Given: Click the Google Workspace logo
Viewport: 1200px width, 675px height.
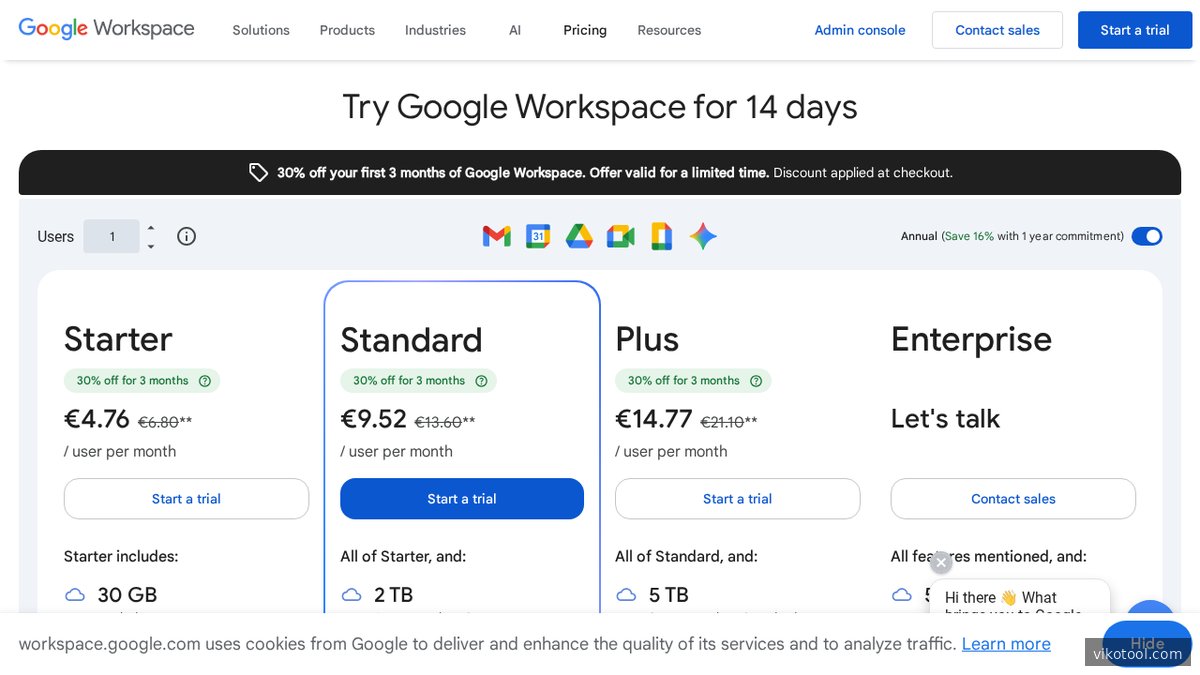Looking at the screenshot, I should point(105,29).
